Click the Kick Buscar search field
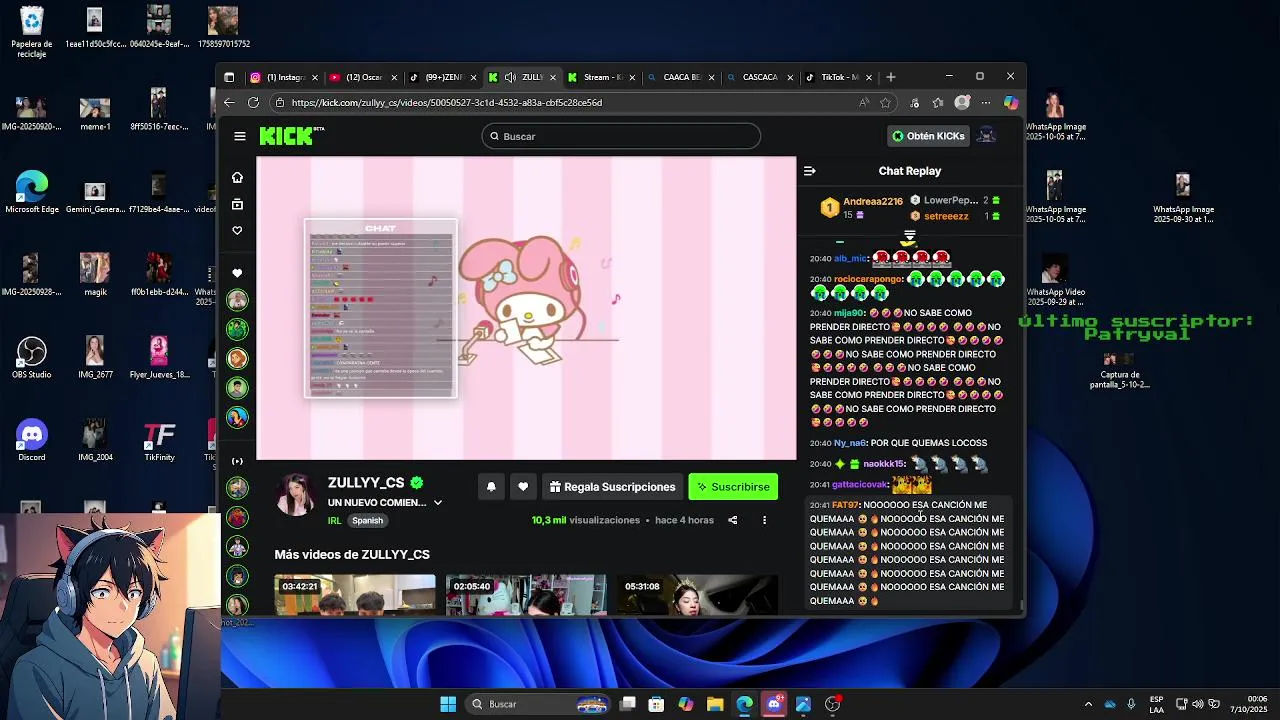Image resolution: width=1280 pixels, height=720 pixels. (x=621, y=136)
